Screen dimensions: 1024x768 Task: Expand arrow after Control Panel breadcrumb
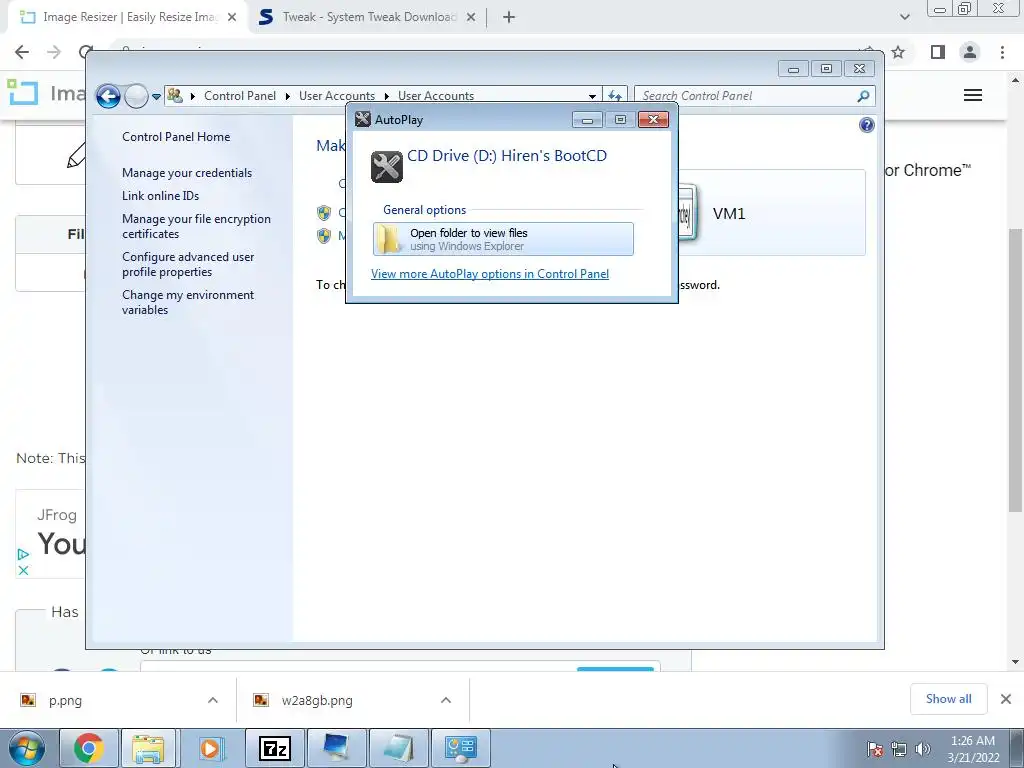pyautogui.click(x=287, y=96)
